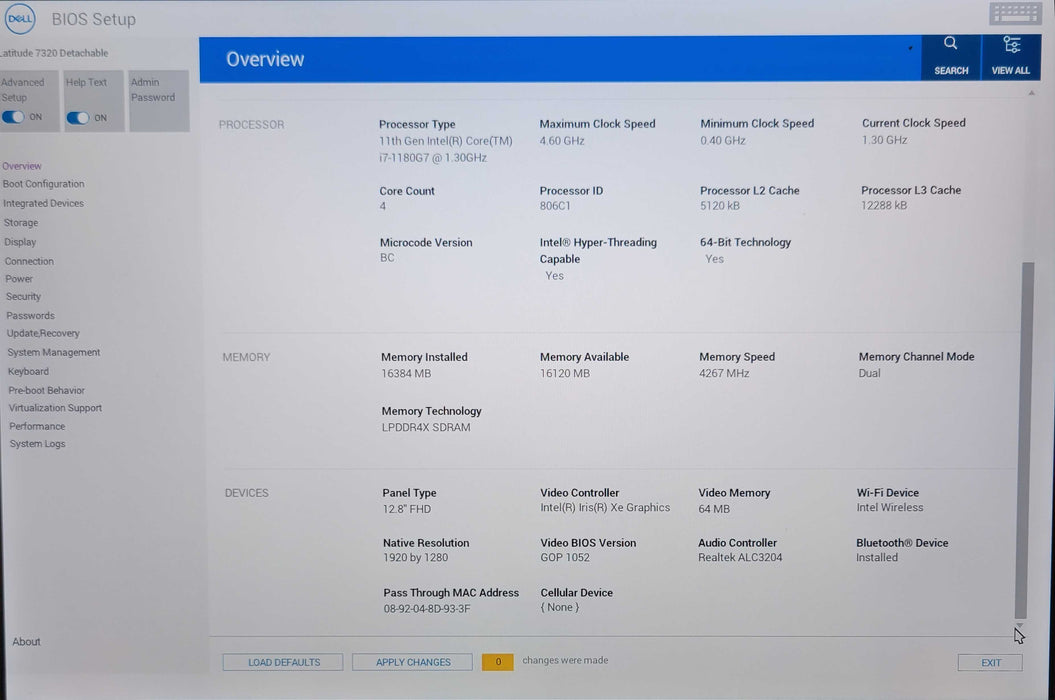Click the Audio Controller Realtek ALC3204 value

[x=740, y=557]
